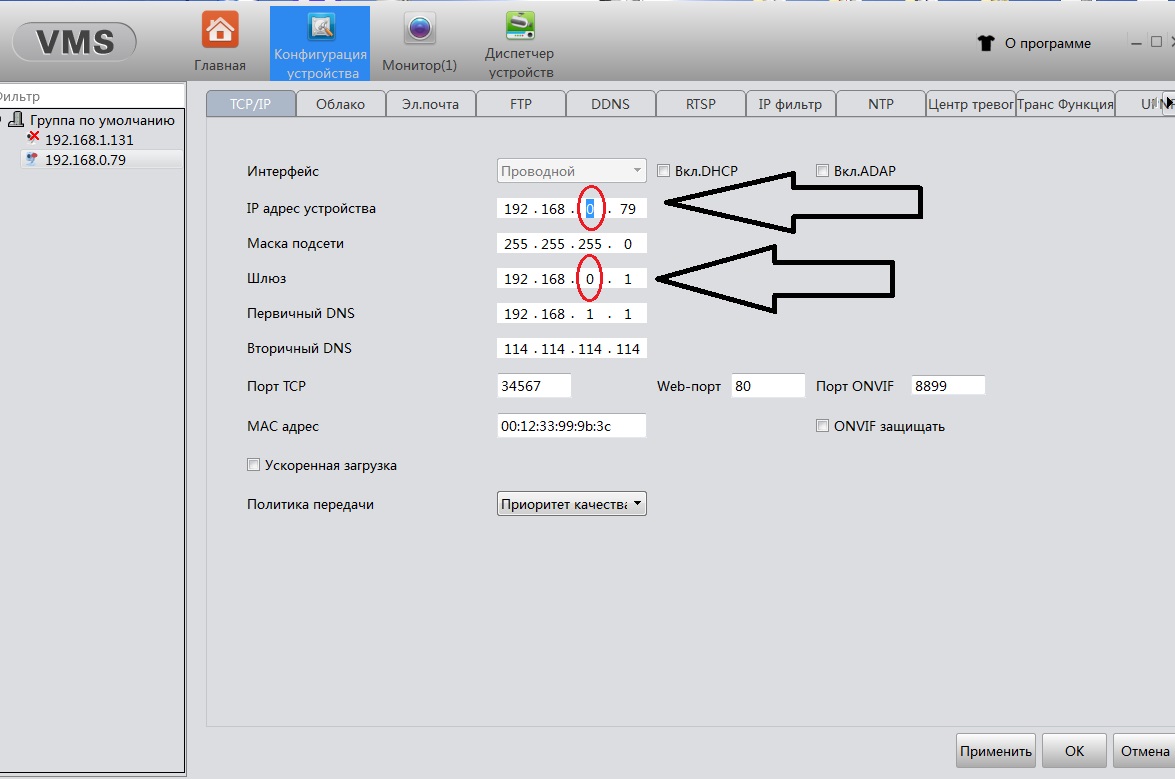The width and height of the screenshot is (1175, 779).
Task: Open the DDNS tab
Action: (x=610, y=104)
